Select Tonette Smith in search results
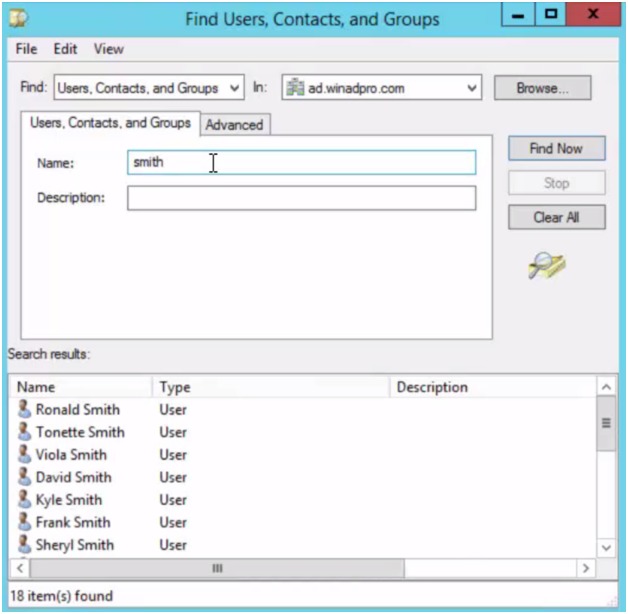The image size is (628, 614). point(80,432)
